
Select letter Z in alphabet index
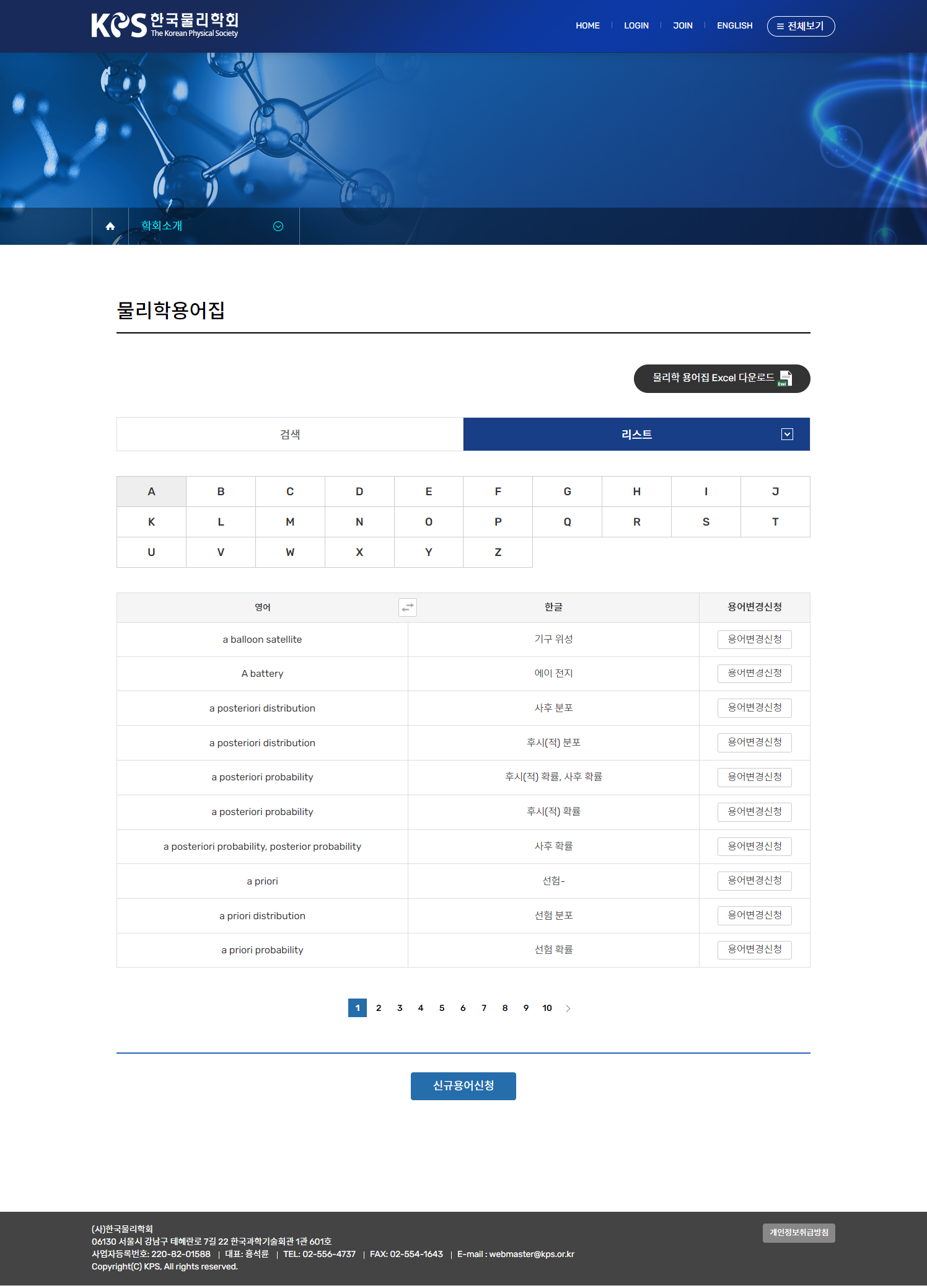point(498,552)
